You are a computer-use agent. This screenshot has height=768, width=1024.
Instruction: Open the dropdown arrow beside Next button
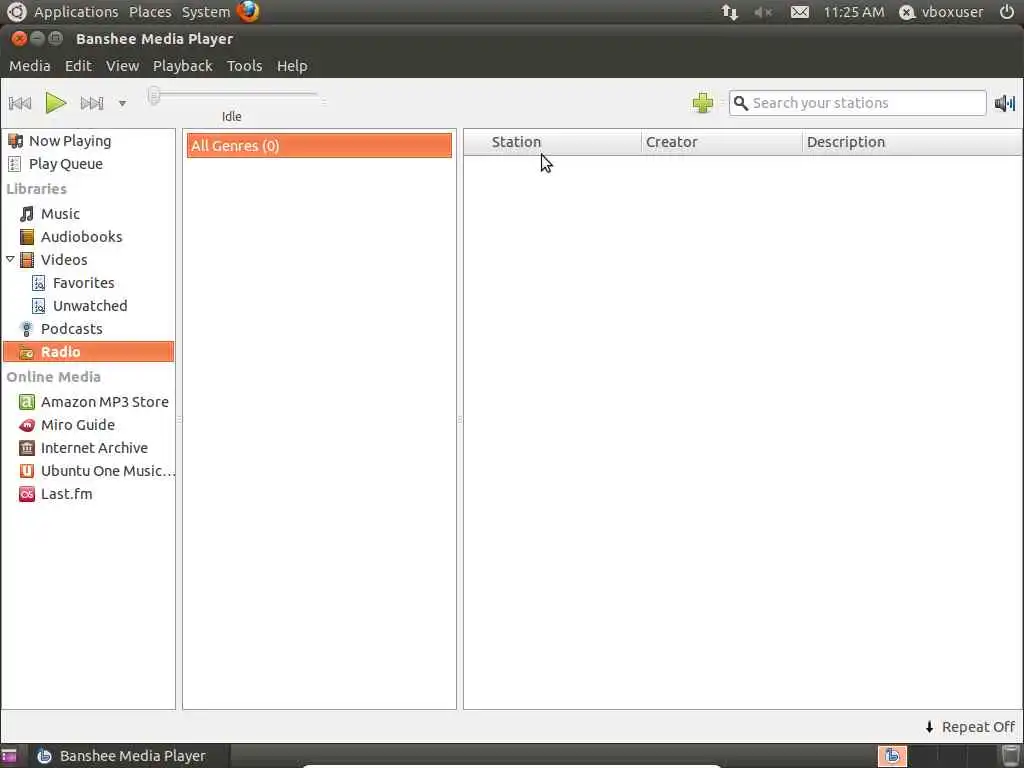122,103
